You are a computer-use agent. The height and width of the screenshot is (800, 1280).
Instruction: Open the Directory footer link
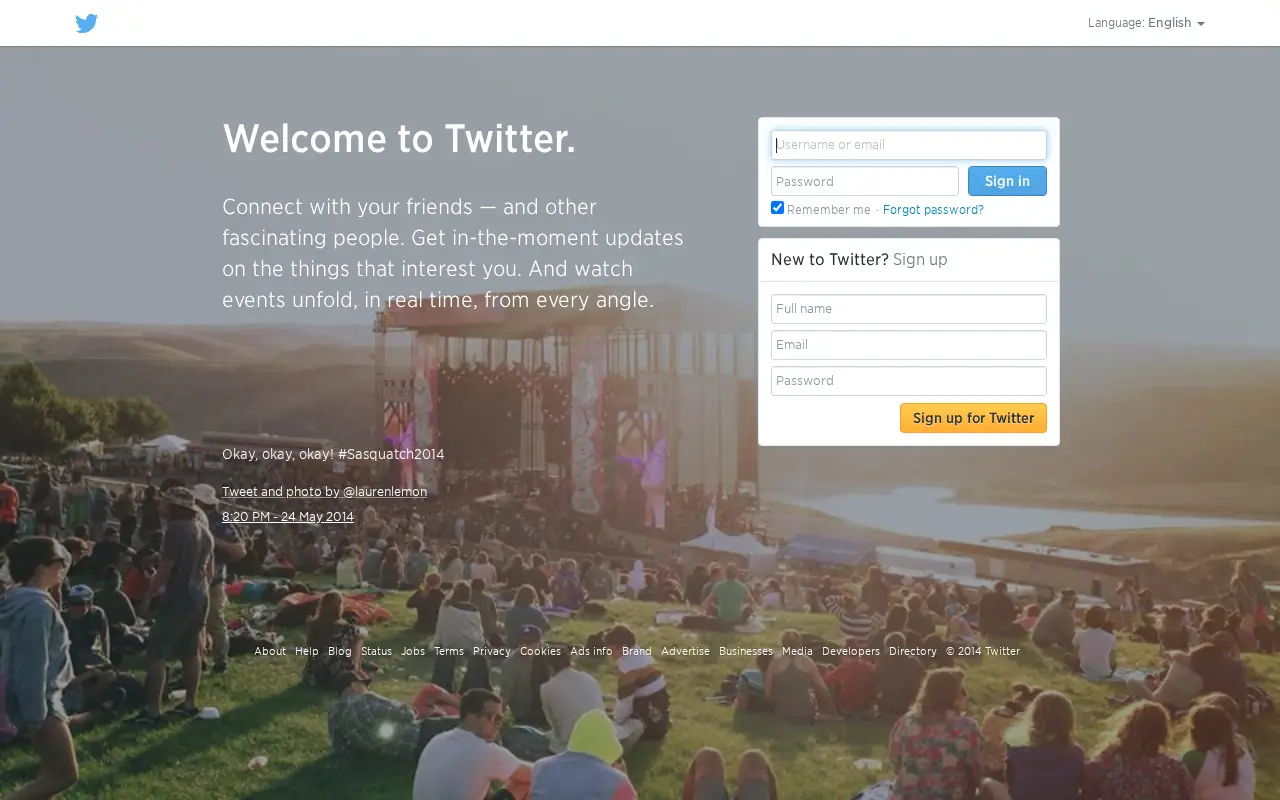click(913, 651)
